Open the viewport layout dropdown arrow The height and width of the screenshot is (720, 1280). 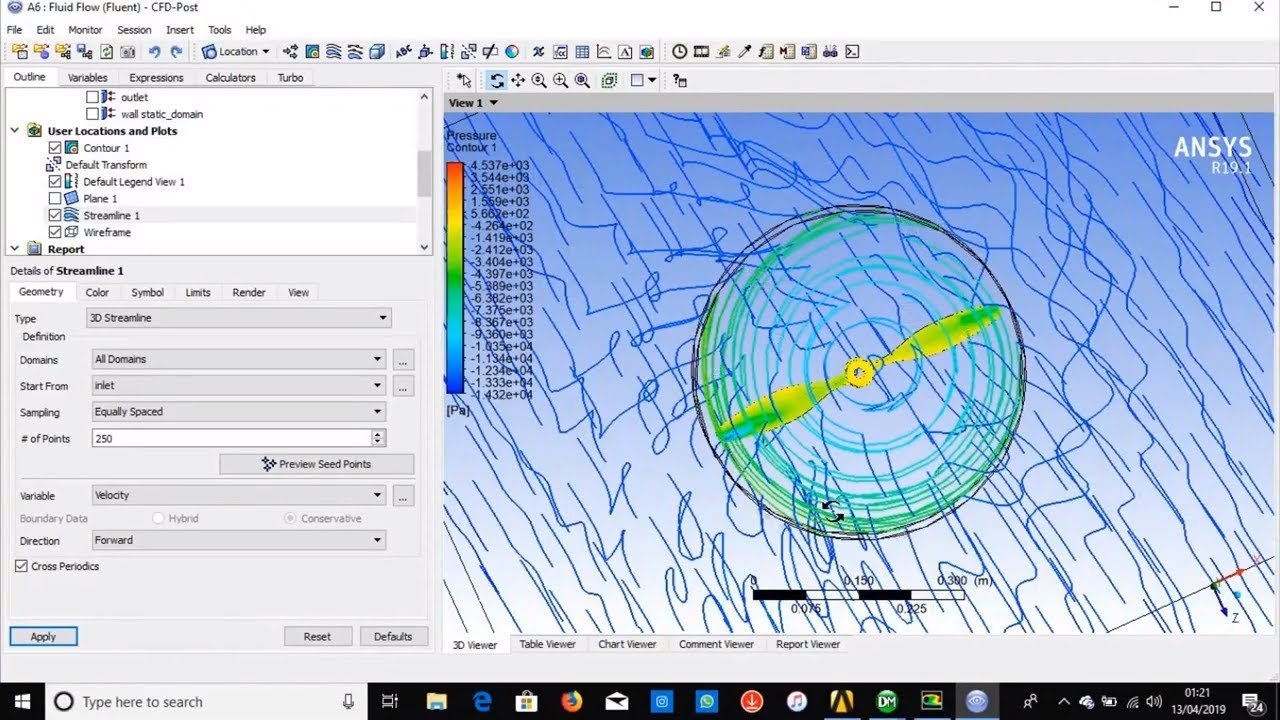[x=652, y=81]
